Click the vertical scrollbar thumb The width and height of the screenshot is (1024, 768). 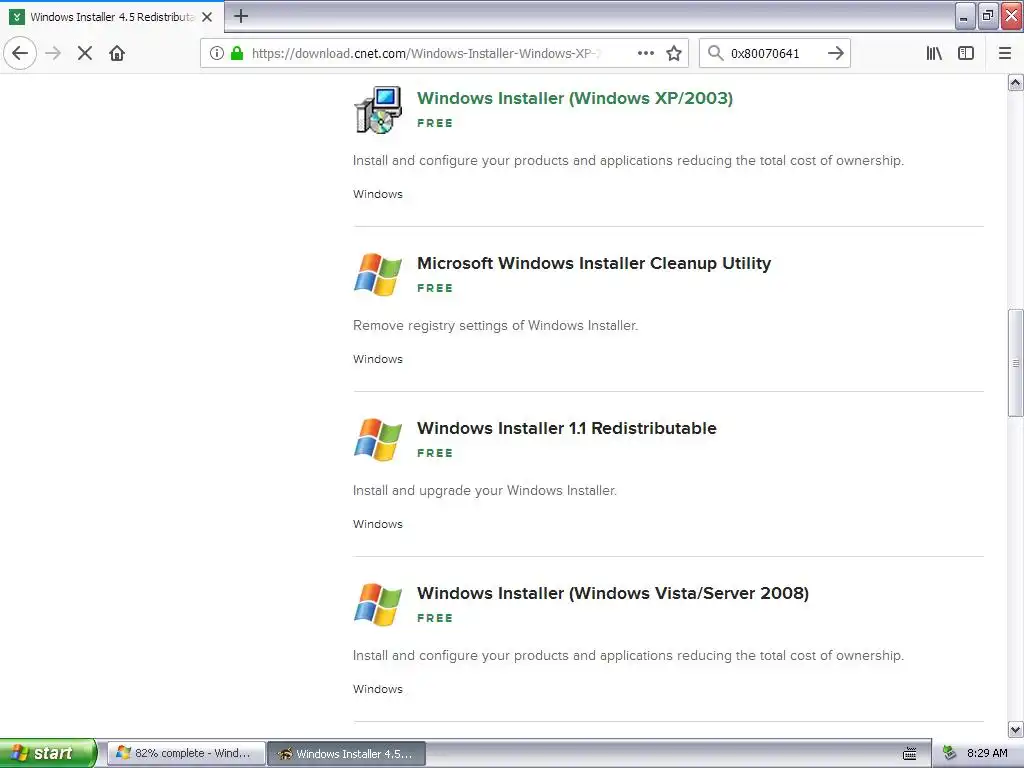pos(1016,362)
